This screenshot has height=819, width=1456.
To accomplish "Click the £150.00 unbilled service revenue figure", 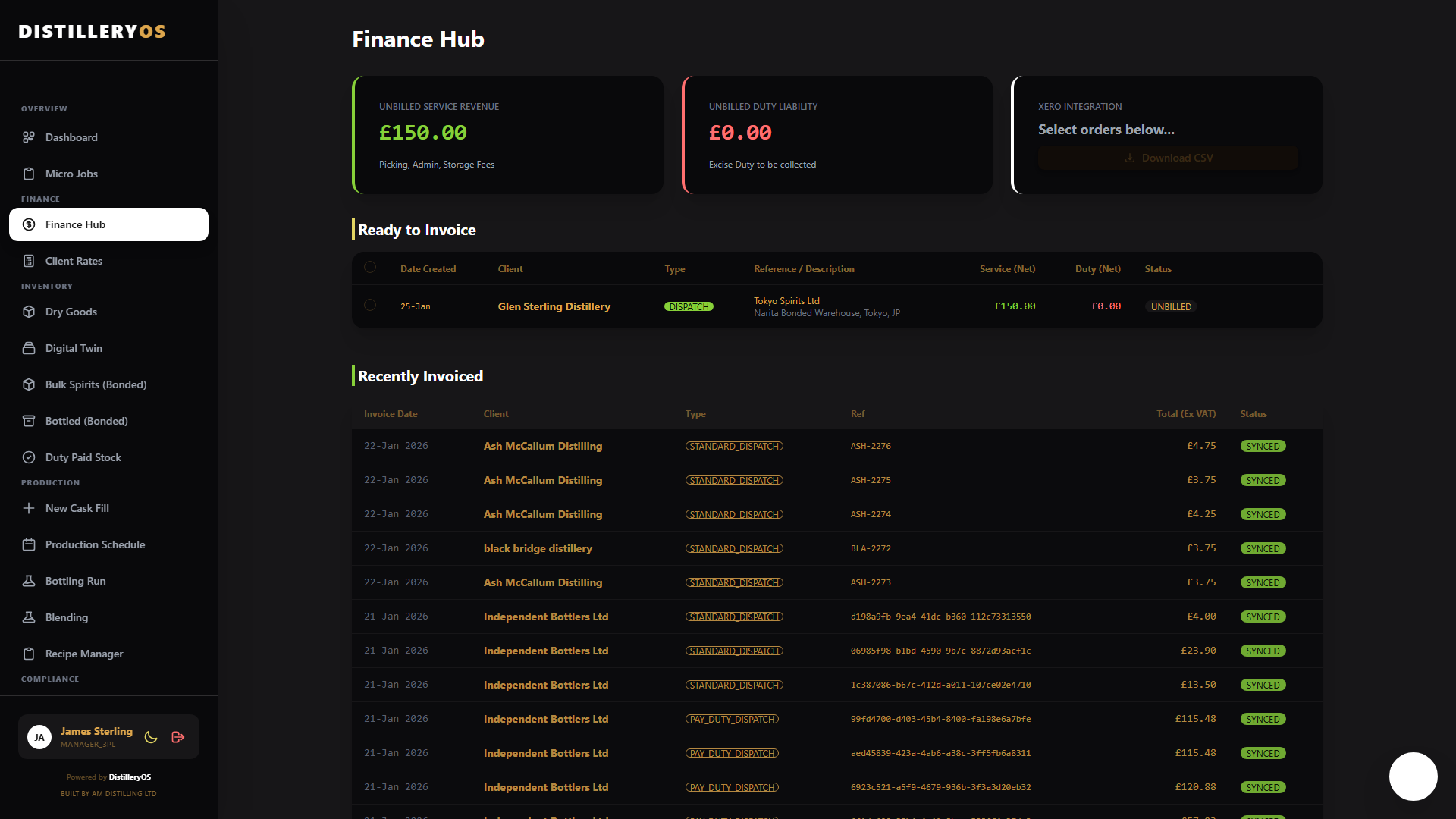I will click(x=423, y=133).
